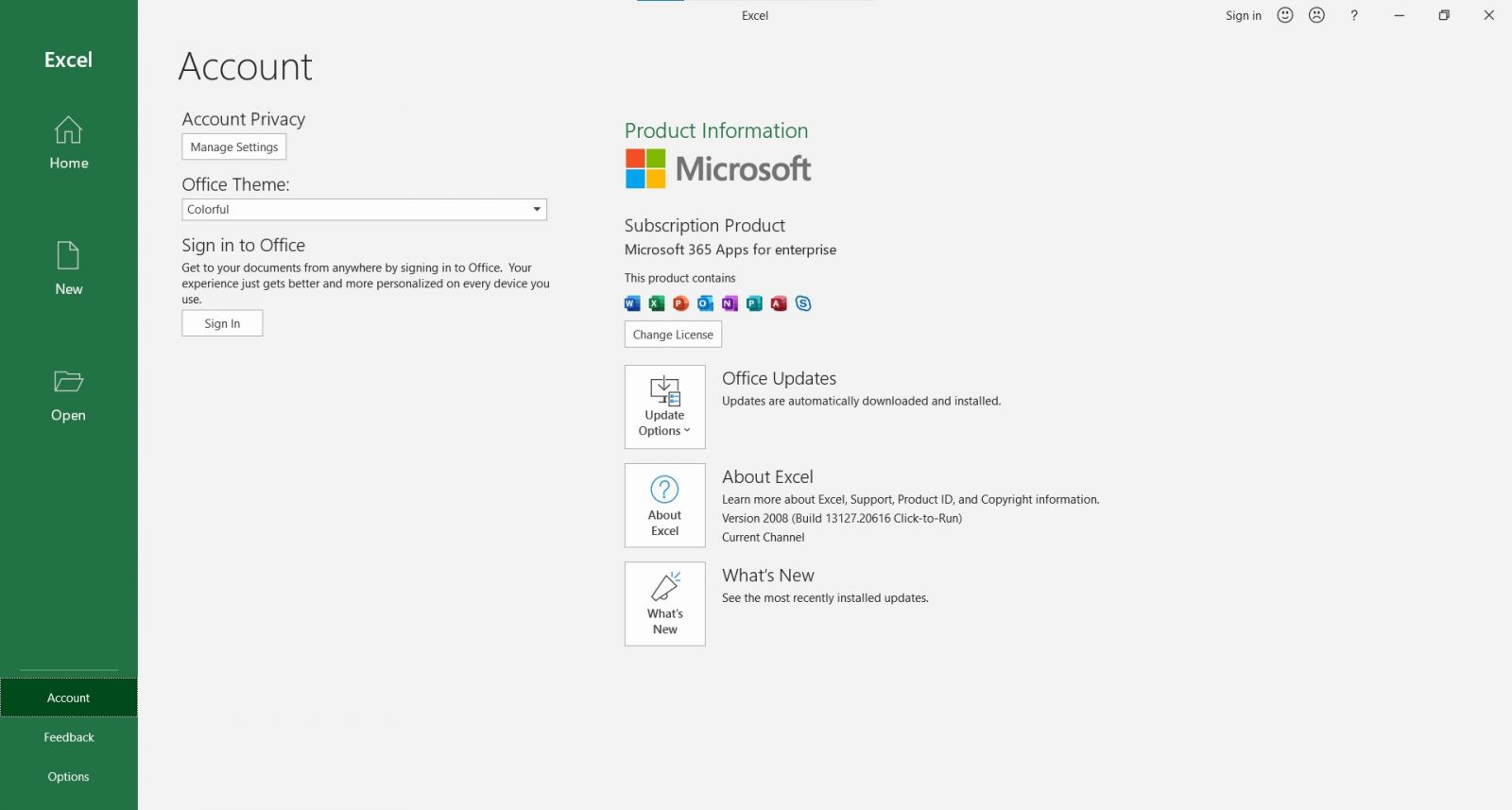Minimize the Excel window
The width and height of the screenshot is (1512, 810).
[x=1400, y=15]
